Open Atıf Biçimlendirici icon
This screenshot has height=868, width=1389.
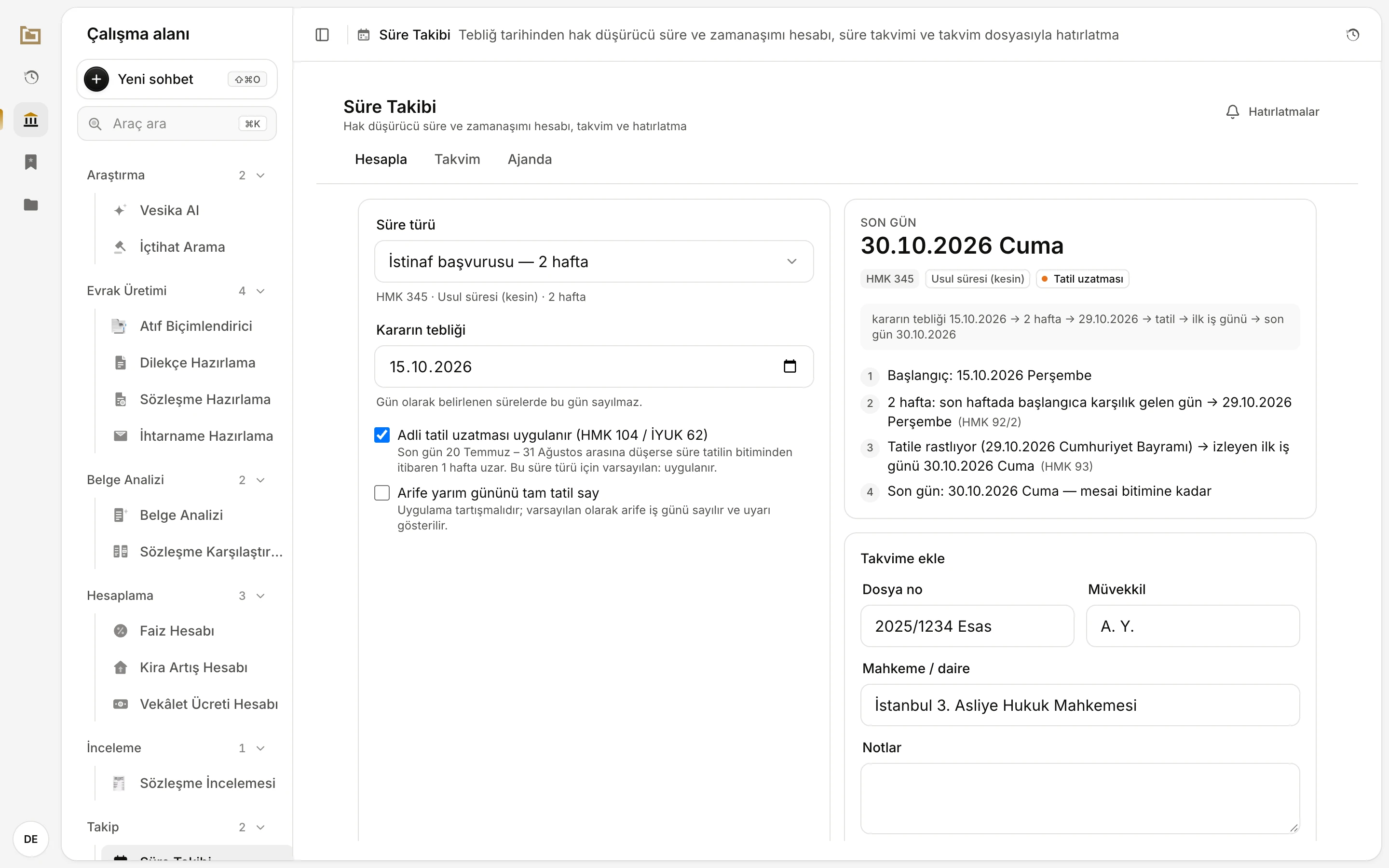coord(120,326)
